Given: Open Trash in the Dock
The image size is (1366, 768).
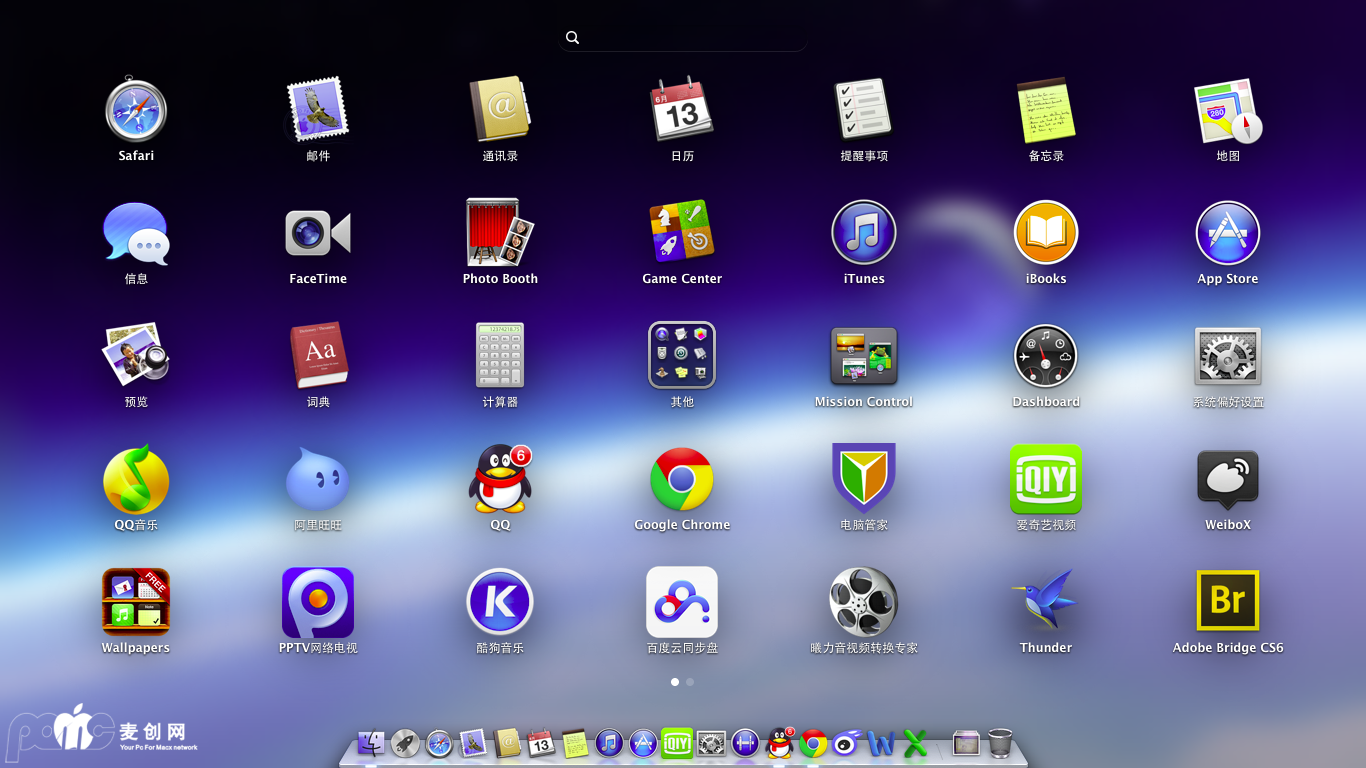Looking at the screenshot, I should pos(1000,743).
